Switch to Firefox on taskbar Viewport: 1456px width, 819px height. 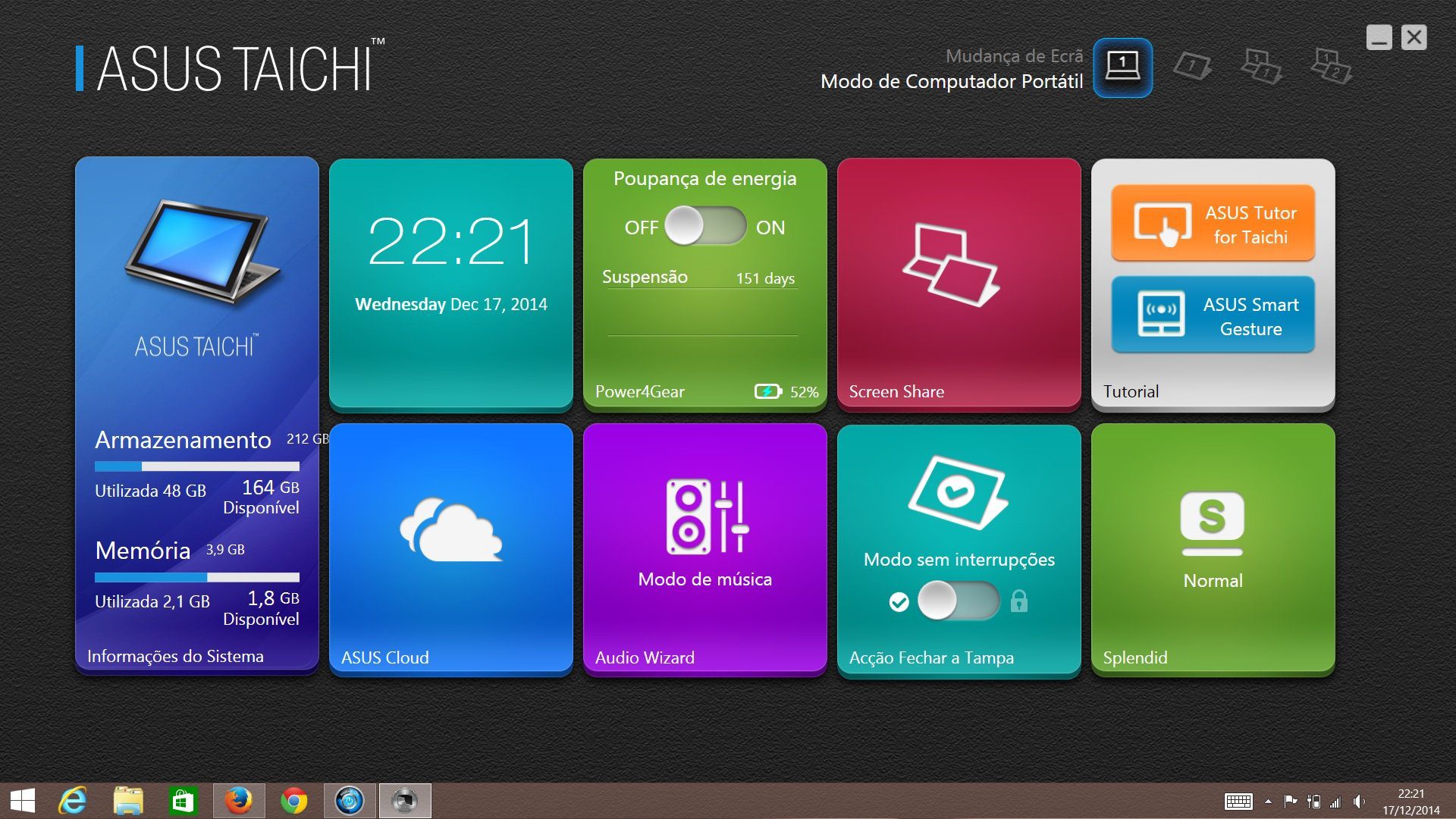239,801
